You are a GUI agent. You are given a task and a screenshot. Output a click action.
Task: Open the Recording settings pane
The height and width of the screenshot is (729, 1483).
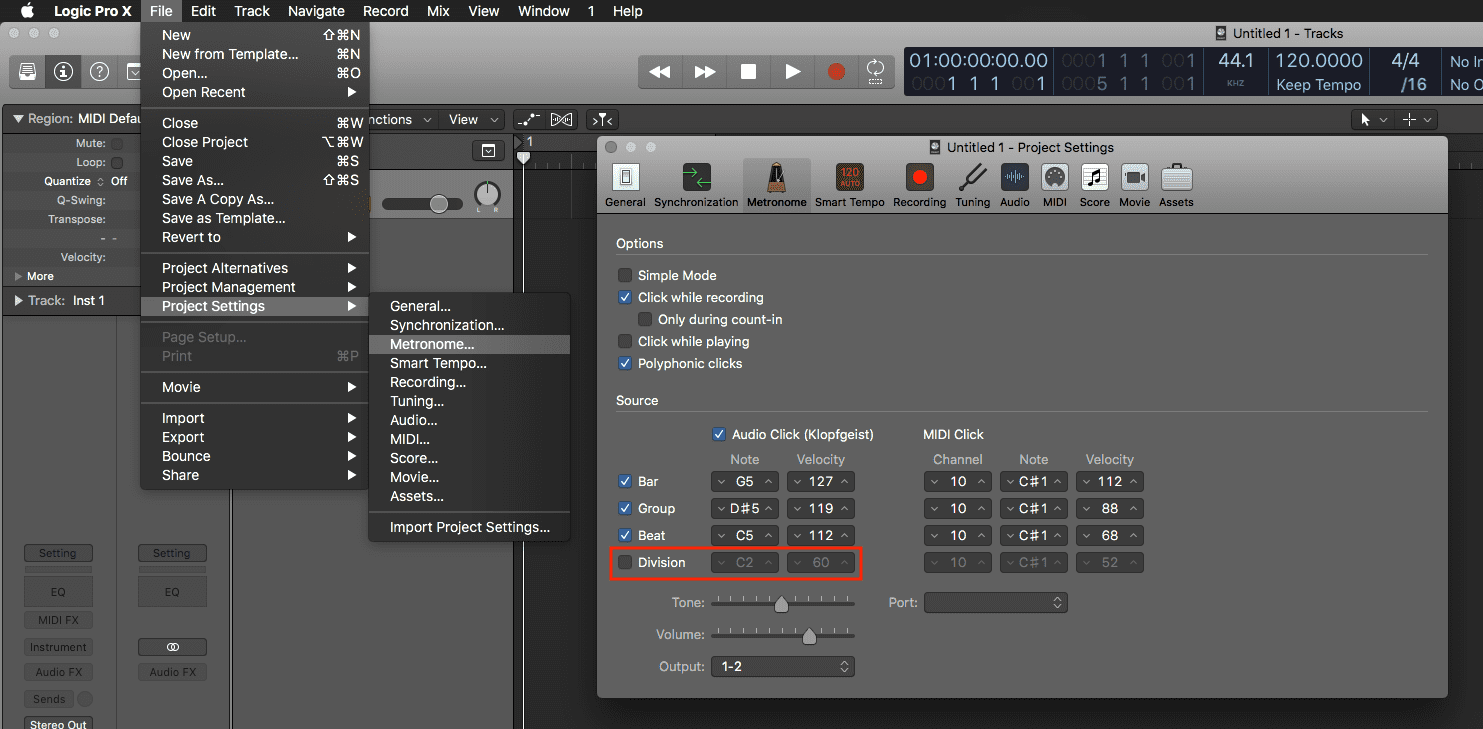[x=919, y=185]
